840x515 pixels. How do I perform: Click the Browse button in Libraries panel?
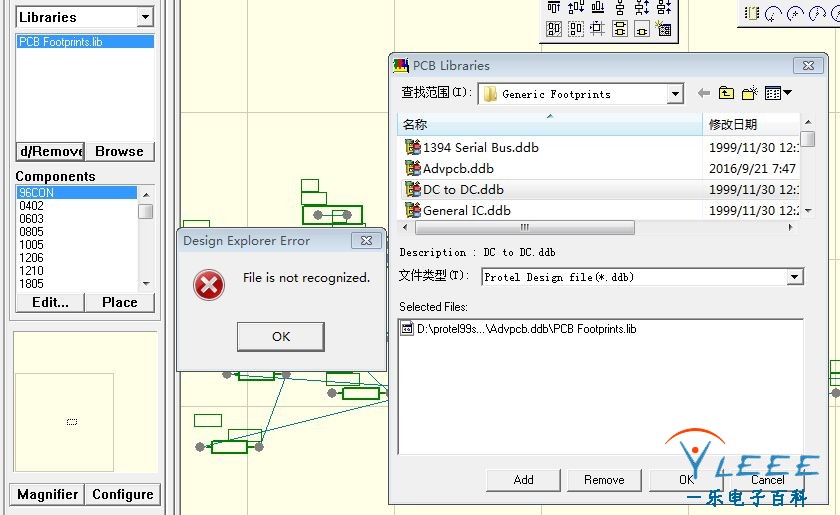(119, 152)
